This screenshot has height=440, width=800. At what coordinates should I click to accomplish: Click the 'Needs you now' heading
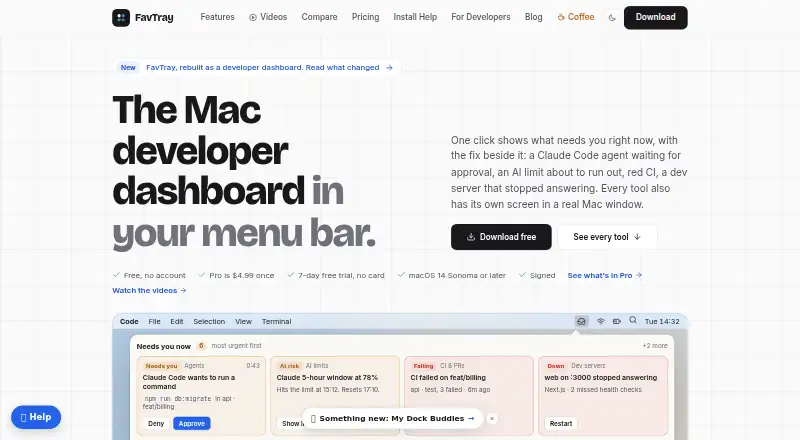coord(163,347)
